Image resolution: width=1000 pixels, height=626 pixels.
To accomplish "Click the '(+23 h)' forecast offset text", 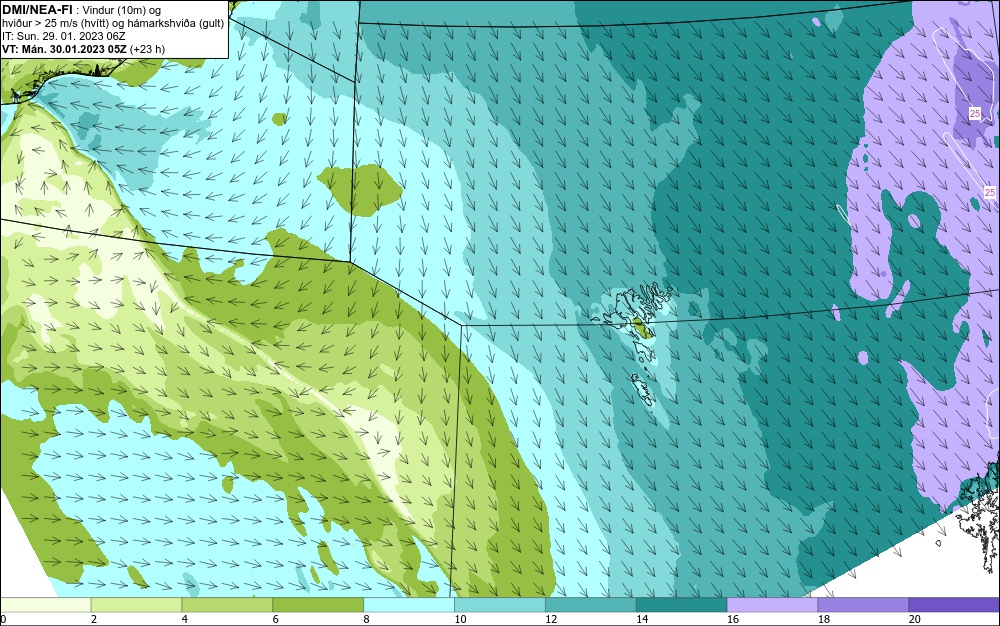I will 147,49.
